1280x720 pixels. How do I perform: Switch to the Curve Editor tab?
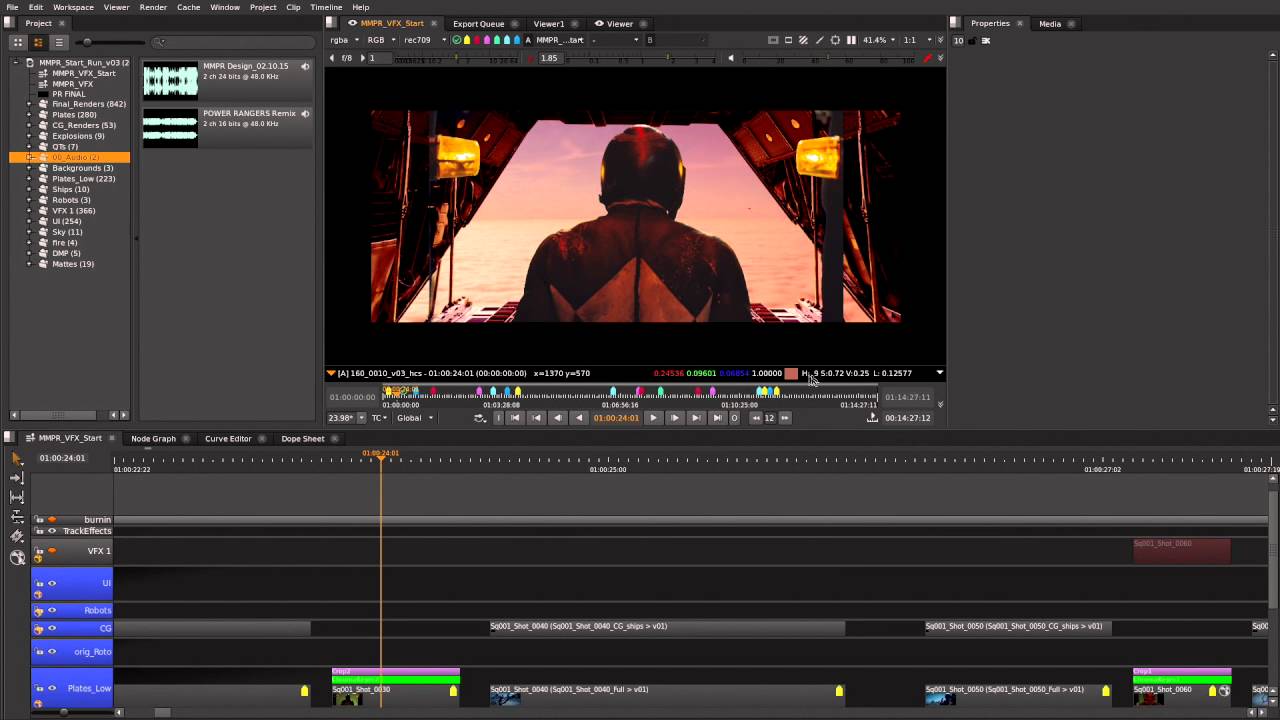point(228,438)
